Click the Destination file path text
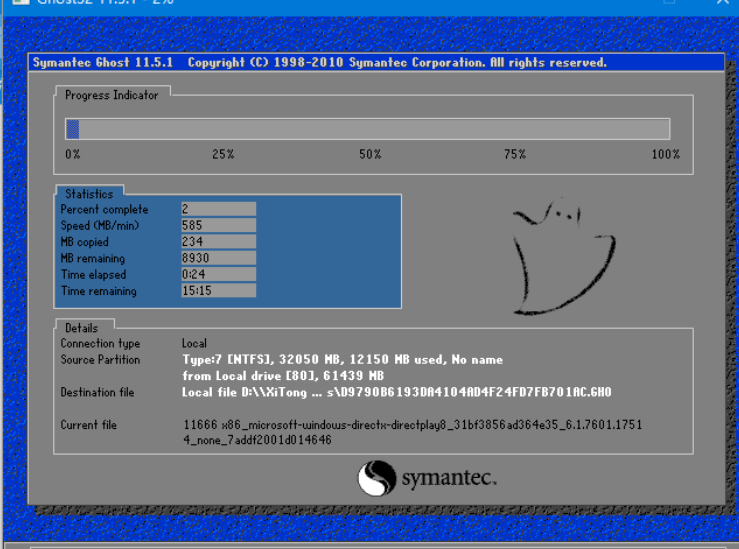 [x=396, y=392]
